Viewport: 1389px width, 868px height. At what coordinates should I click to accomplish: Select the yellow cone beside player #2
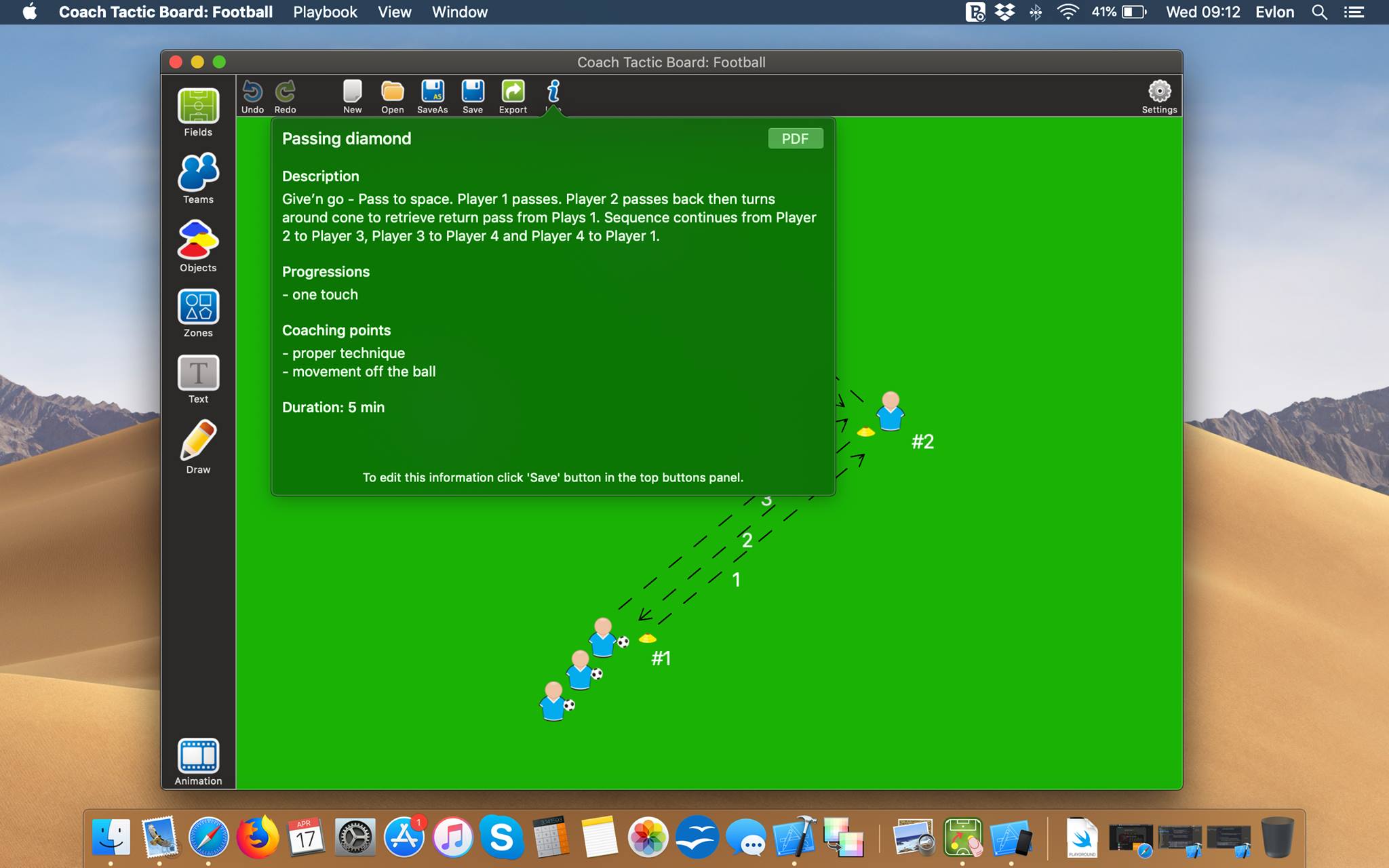[865, 431]
